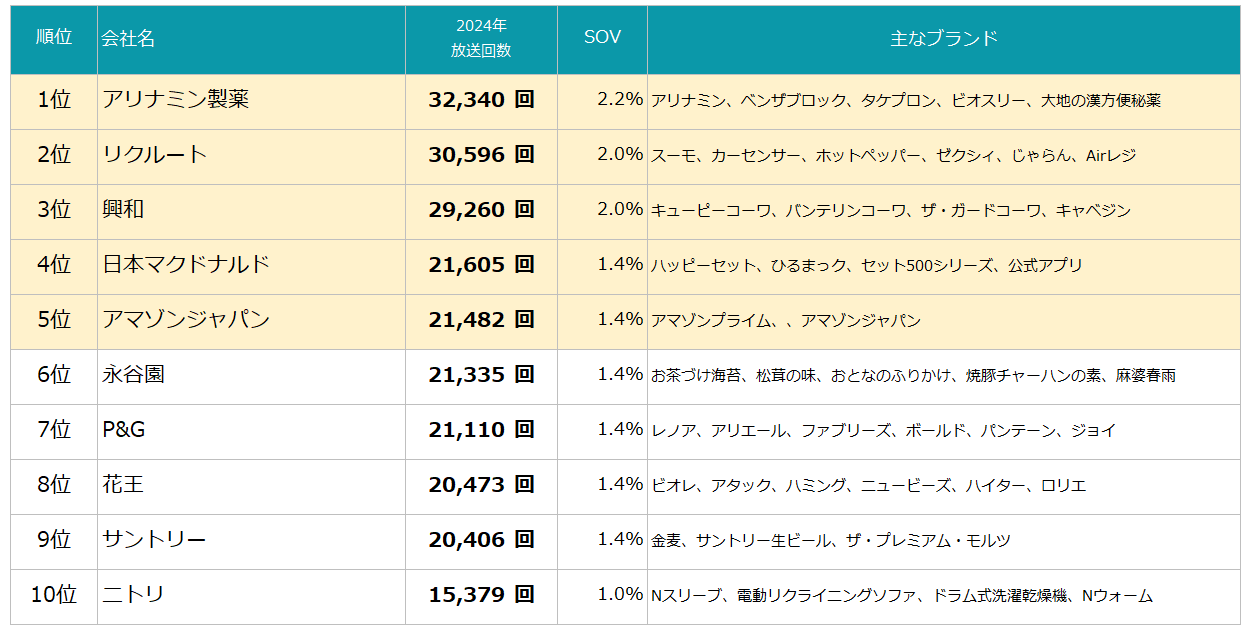The height and width of the screenshot is (634, 1251).
Task: Click the 10位 rank cell
Action: [x=54, y=594]
